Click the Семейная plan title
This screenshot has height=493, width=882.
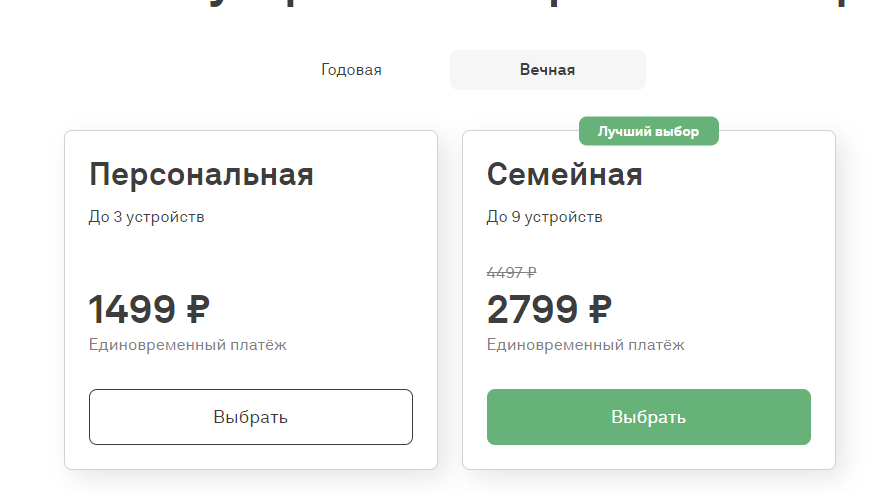[x=564, y=175]
